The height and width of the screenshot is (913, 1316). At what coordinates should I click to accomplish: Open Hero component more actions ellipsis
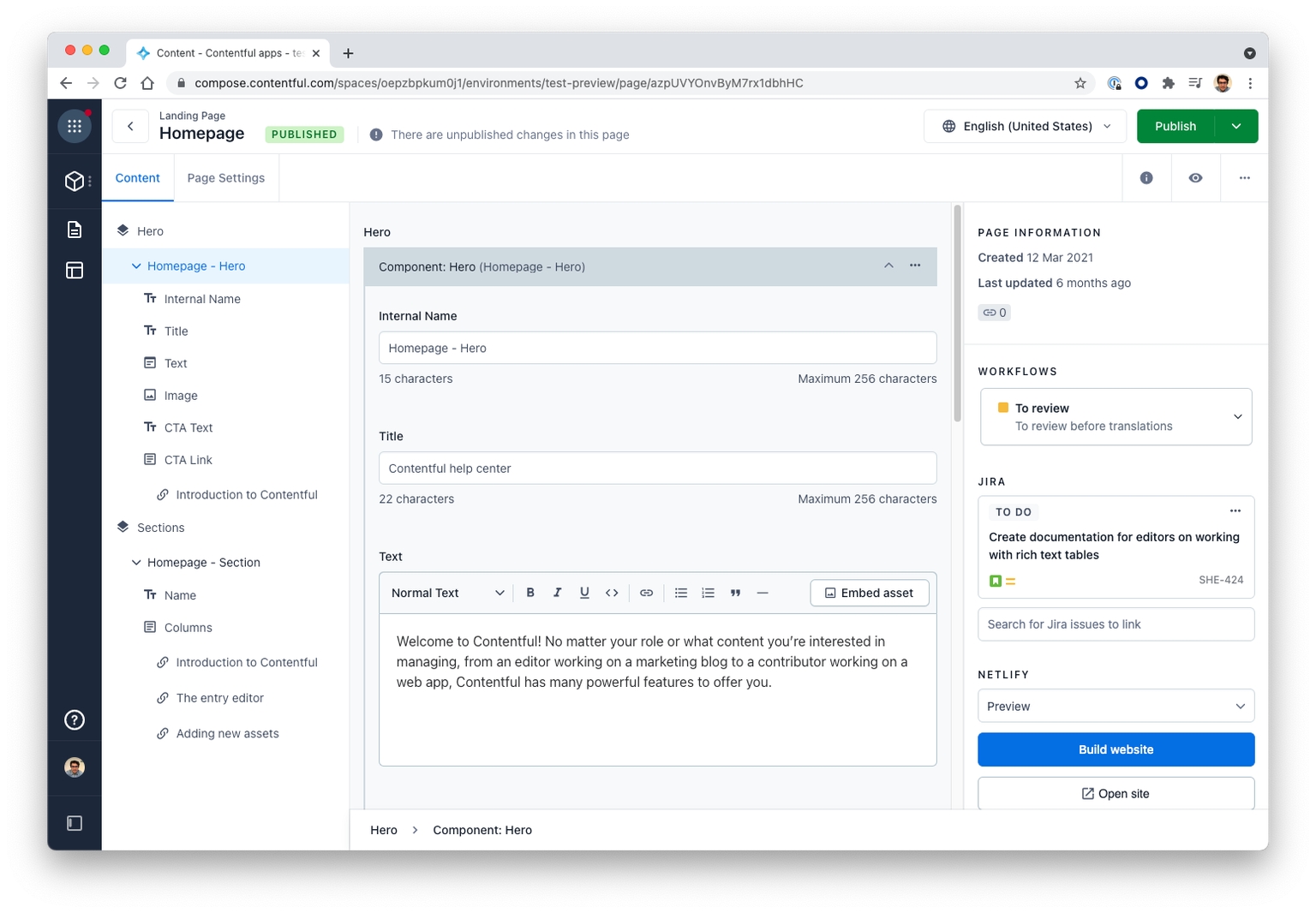click(x=915, y=266)
